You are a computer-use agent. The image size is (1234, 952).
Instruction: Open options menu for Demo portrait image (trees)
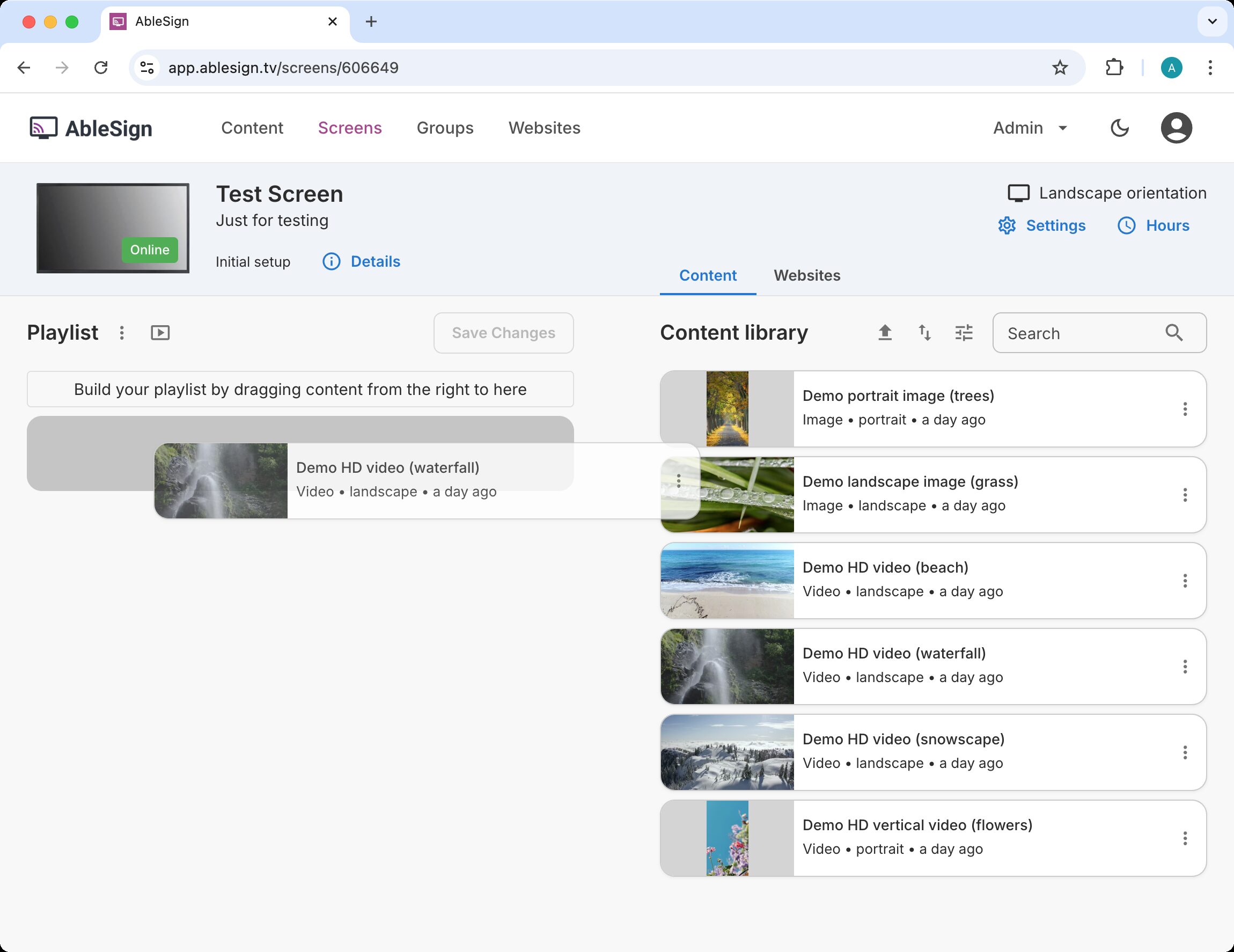(1185, 409)
